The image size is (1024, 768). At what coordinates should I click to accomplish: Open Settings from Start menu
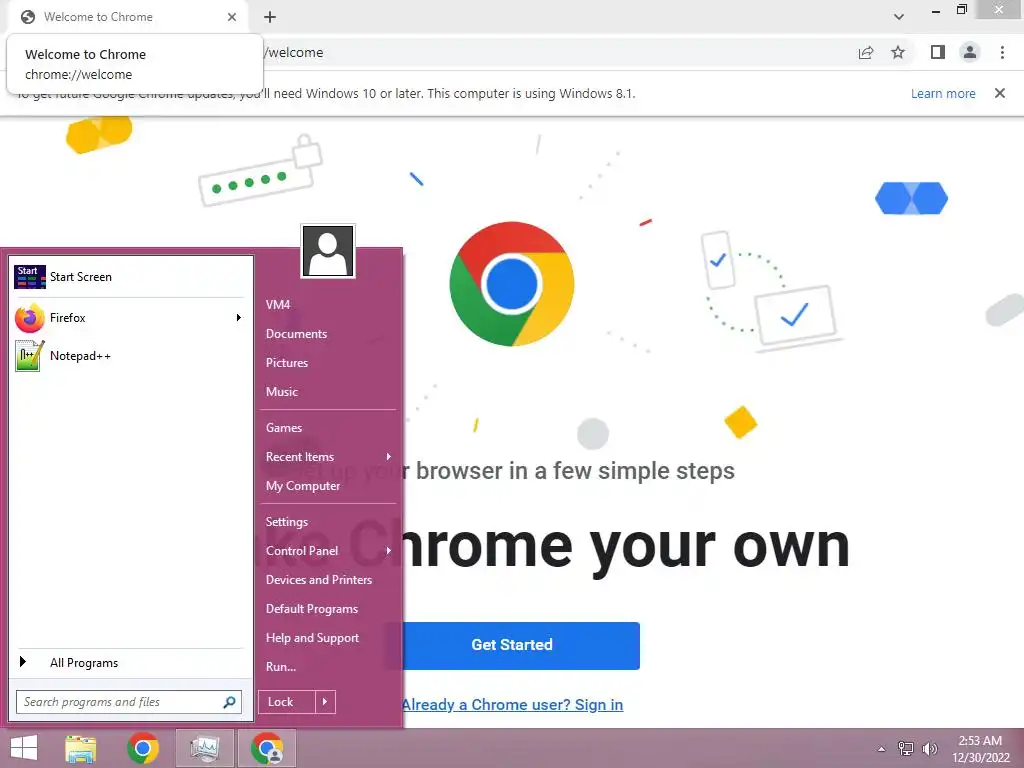coord(287,522)
